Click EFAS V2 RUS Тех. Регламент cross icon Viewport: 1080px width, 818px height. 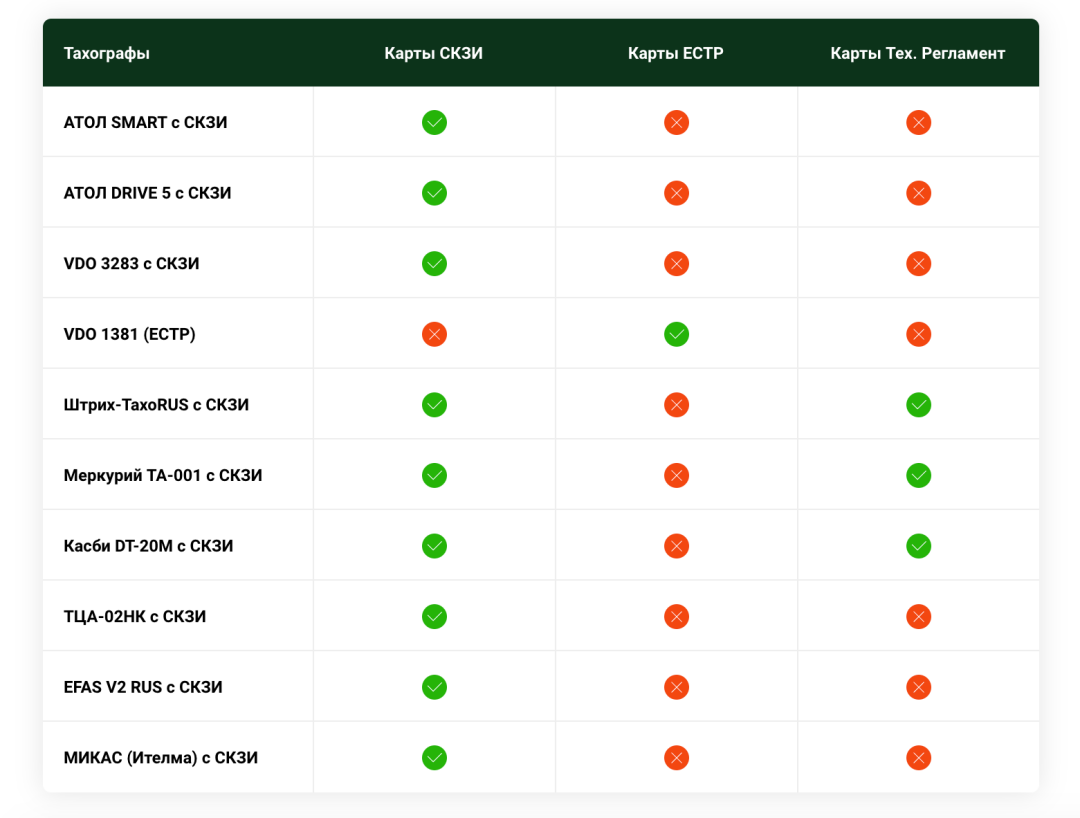pos(918,687)
